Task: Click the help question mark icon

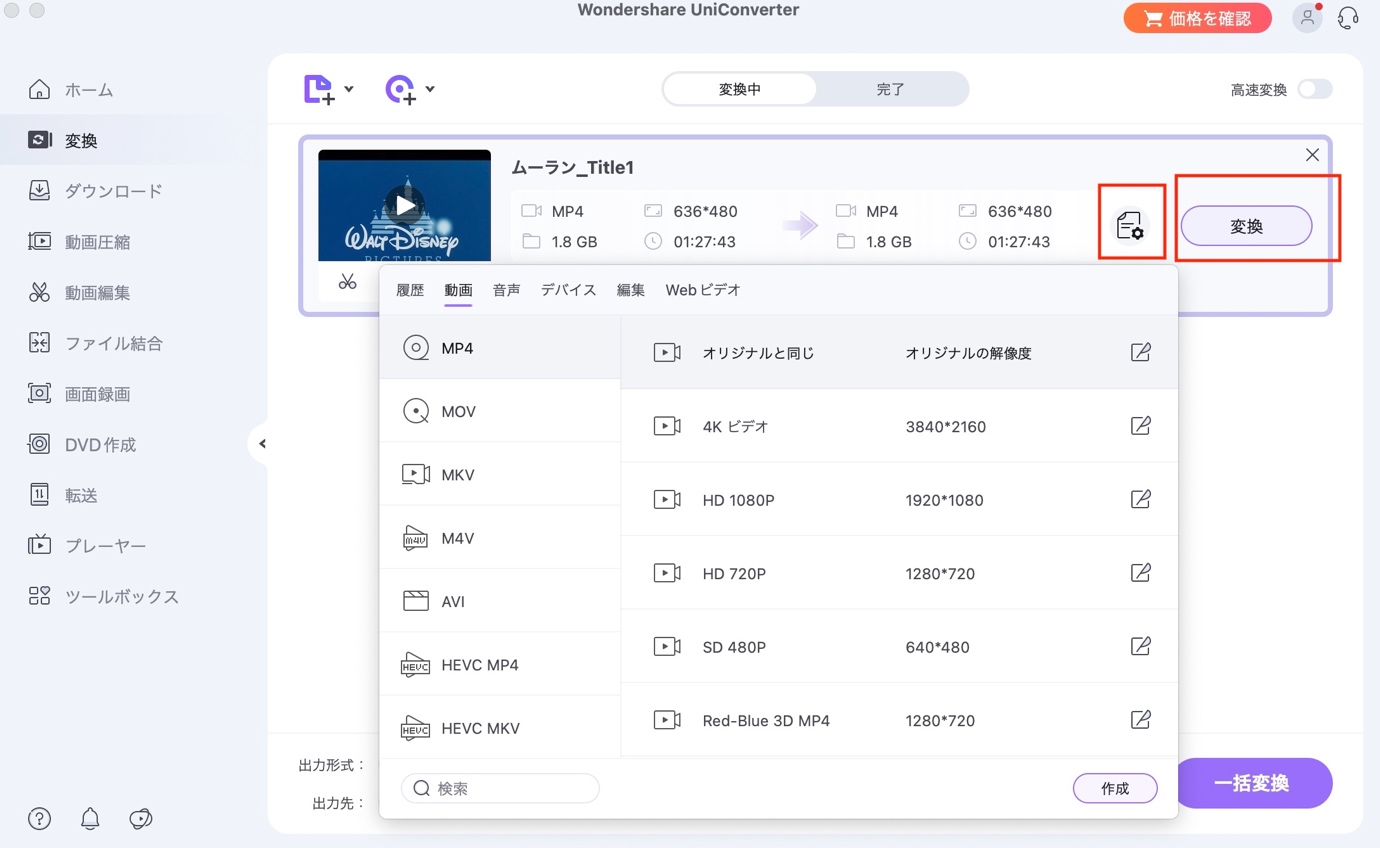Action: (x=39, y=819)
